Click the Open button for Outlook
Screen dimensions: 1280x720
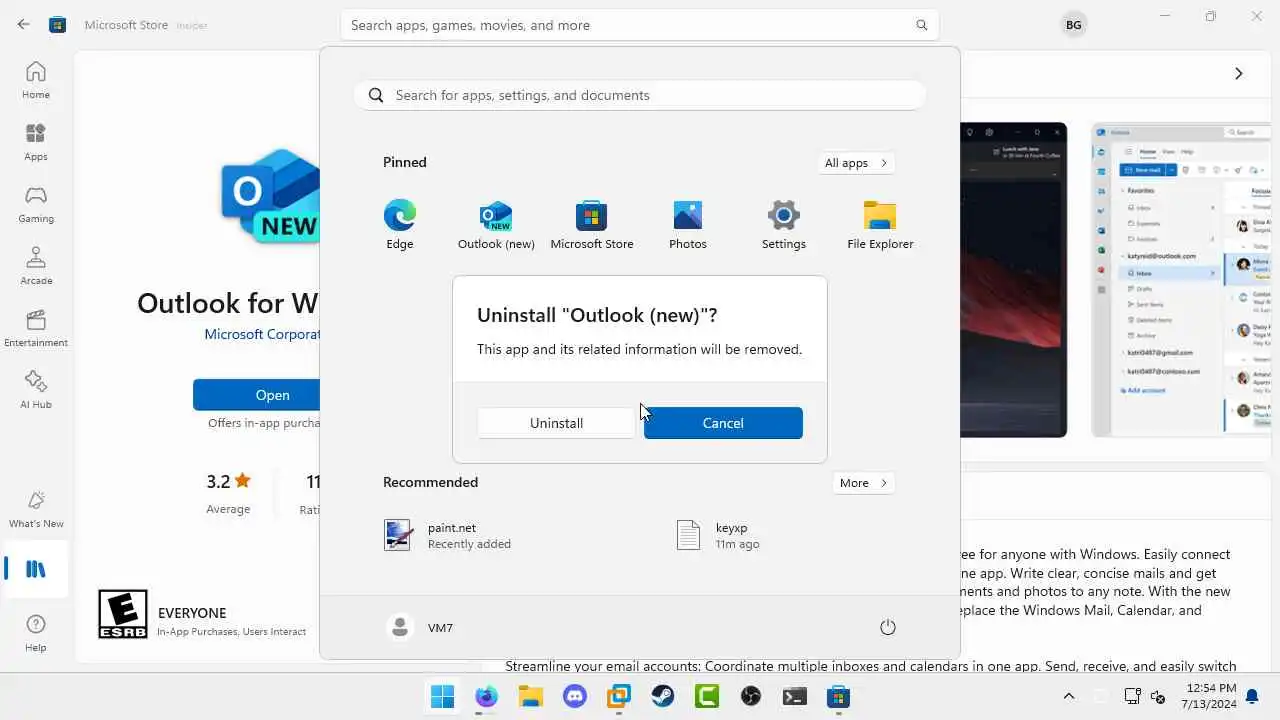point(257,395)
